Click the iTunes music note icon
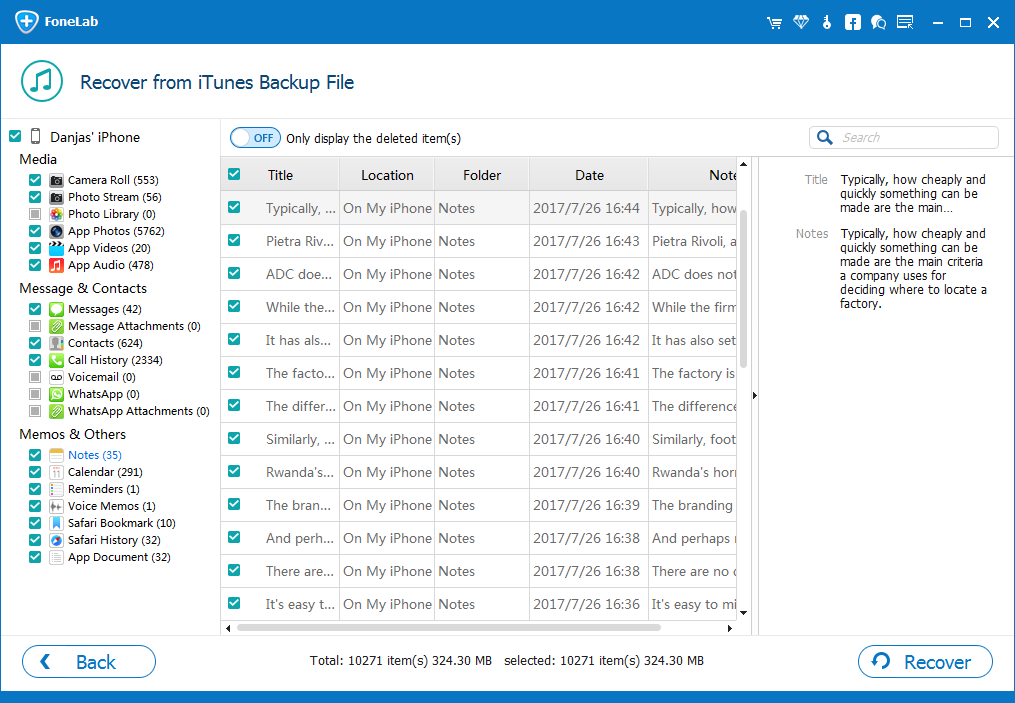 tap(42, 81)
